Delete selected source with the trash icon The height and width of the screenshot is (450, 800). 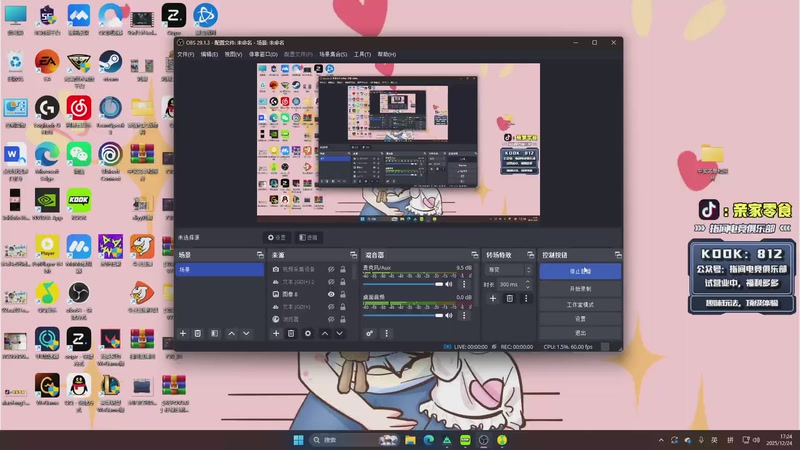tap(291, 333)
